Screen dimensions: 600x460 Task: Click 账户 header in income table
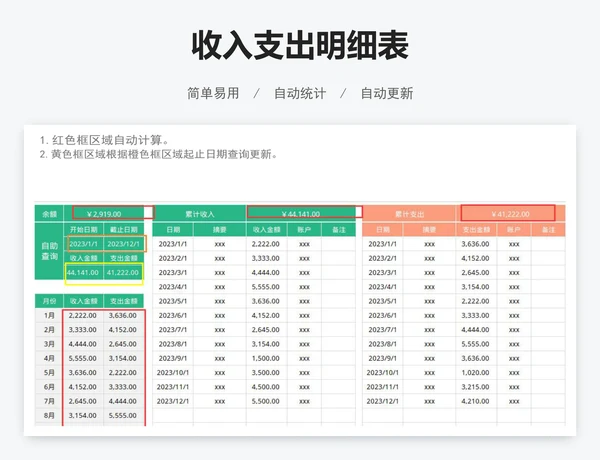304,230
